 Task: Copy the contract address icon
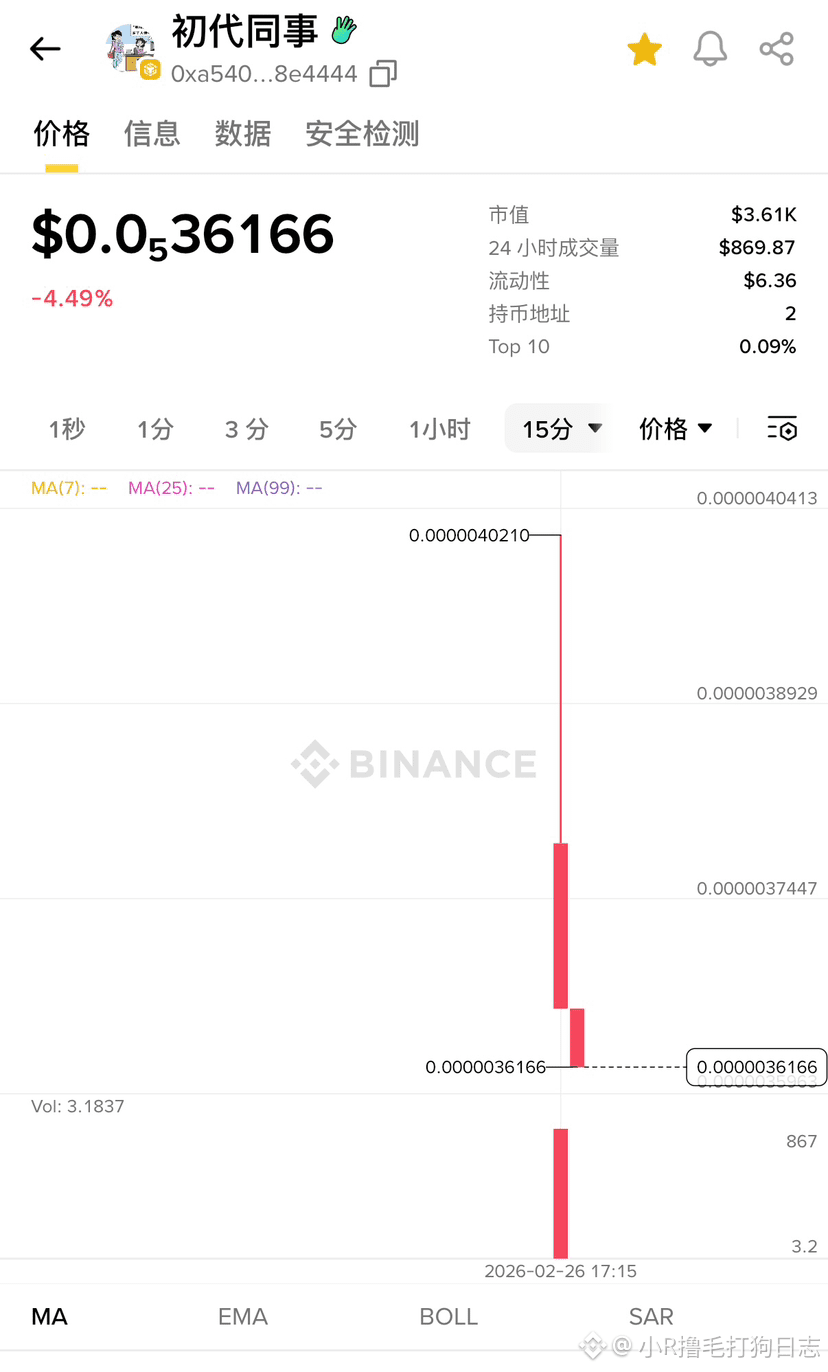tap(383, 74)
